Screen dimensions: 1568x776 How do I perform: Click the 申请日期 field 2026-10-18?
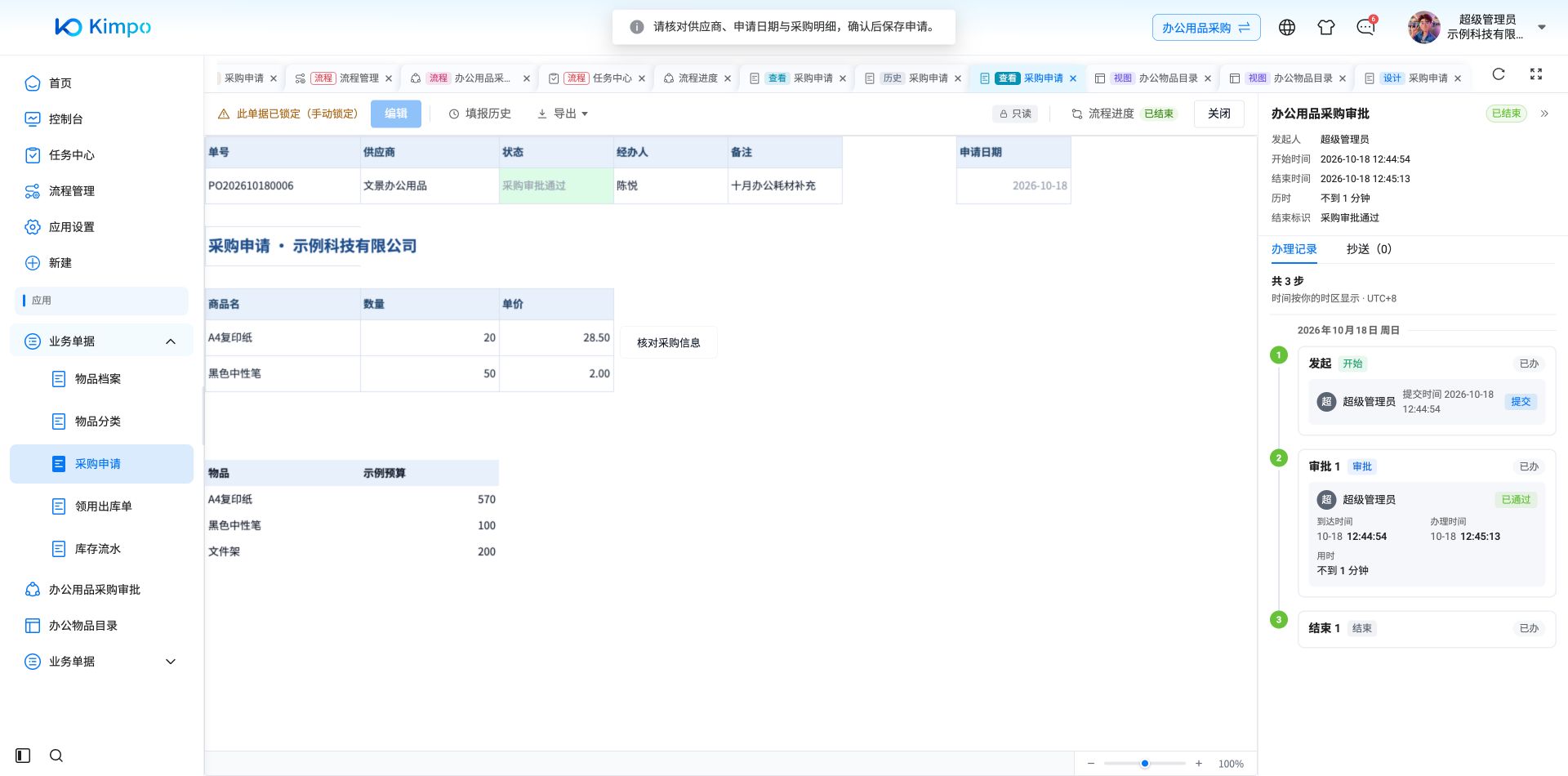point(1013,185)
